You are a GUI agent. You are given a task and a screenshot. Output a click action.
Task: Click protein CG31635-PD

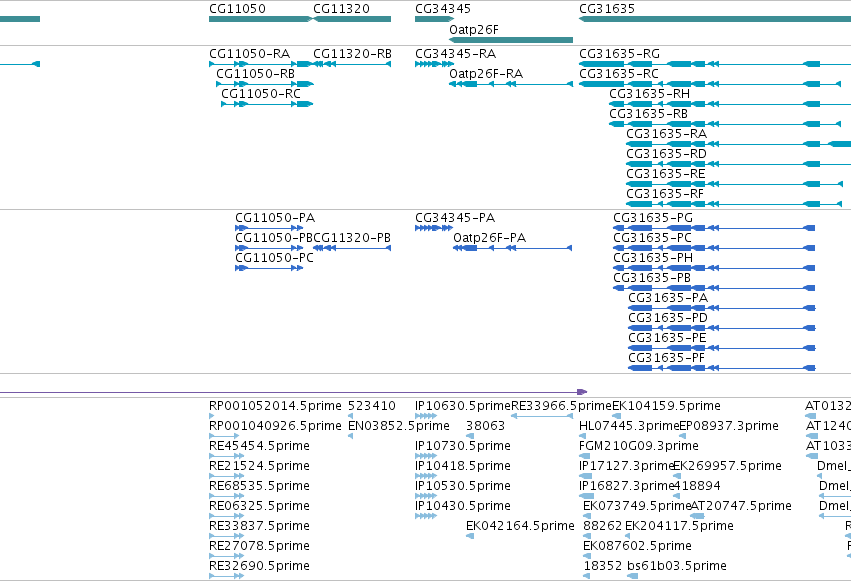[x=722, y=329]
